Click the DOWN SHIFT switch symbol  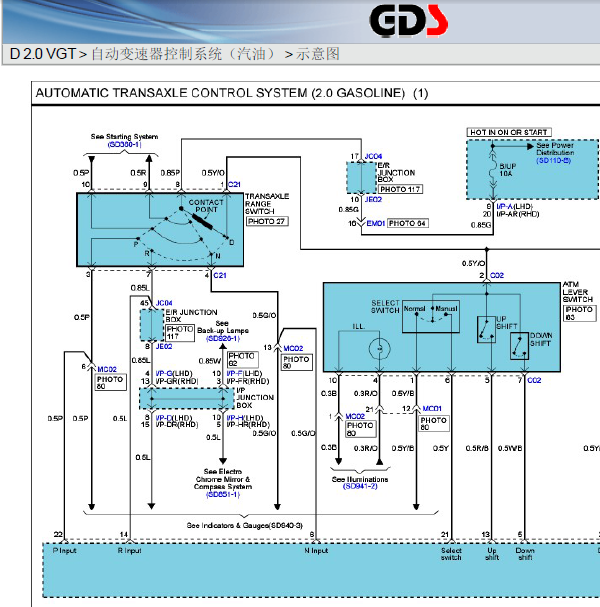tap(519, 346)
